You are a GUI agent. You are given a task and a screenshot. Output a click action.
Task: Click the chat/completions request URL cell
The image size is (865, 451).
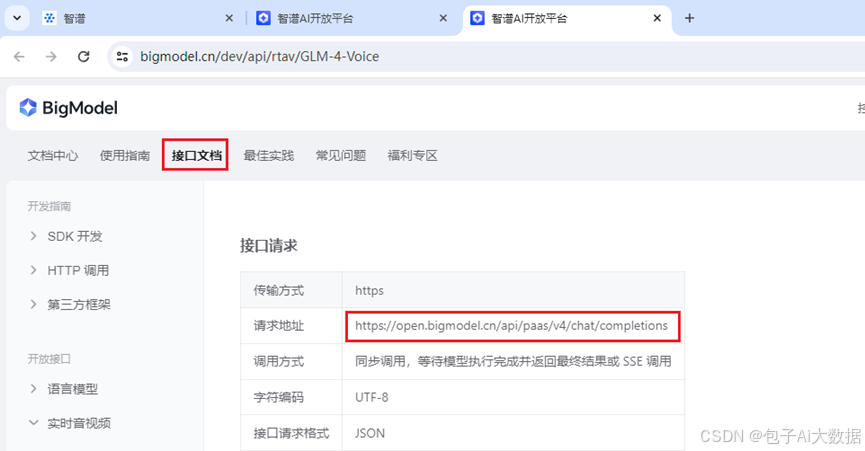[512, 326]
